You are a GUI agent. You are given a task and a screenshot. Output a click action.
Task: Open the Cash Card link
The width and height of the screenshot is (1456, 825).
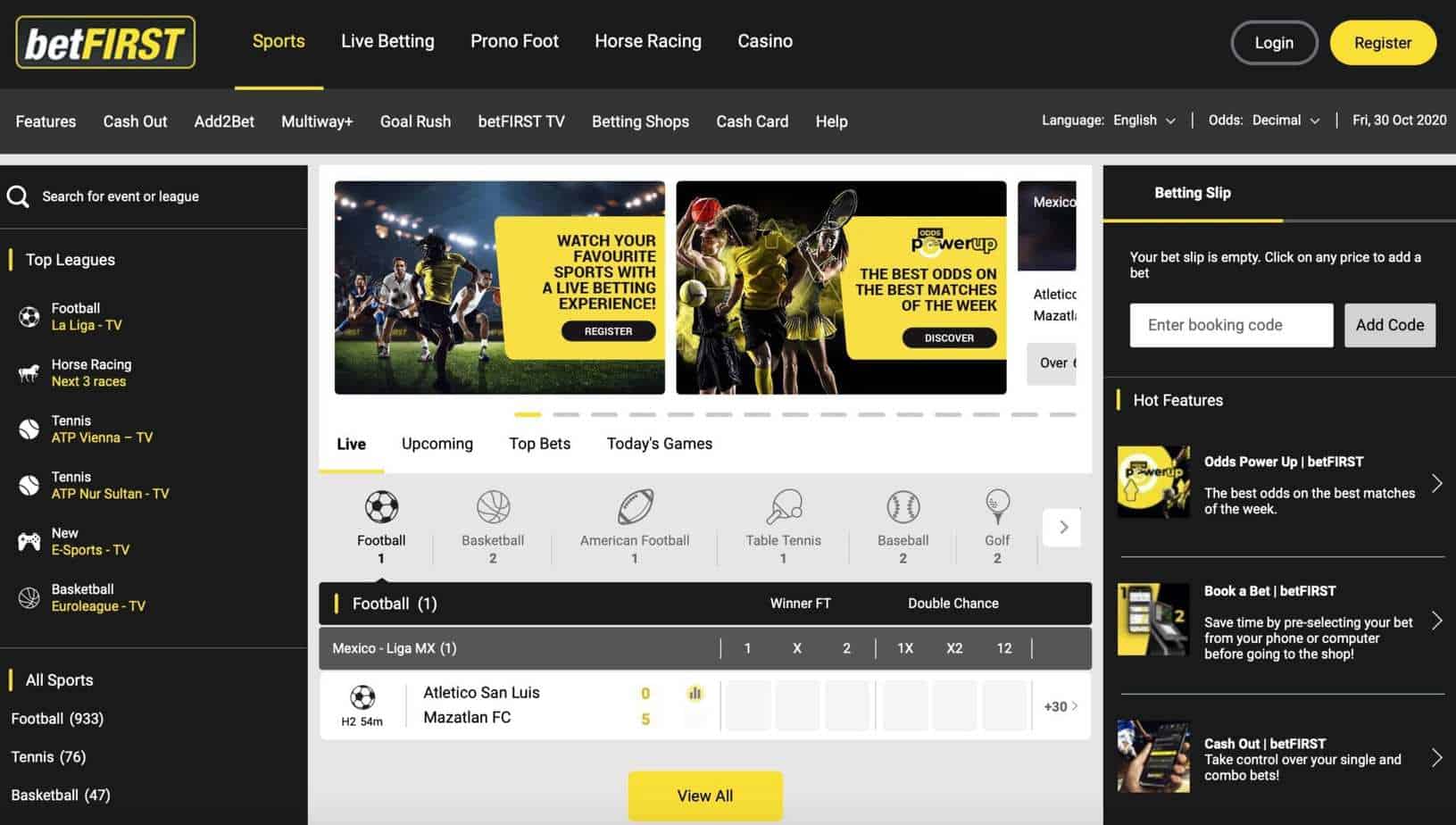pyautogui.click(x=752, y=121)
